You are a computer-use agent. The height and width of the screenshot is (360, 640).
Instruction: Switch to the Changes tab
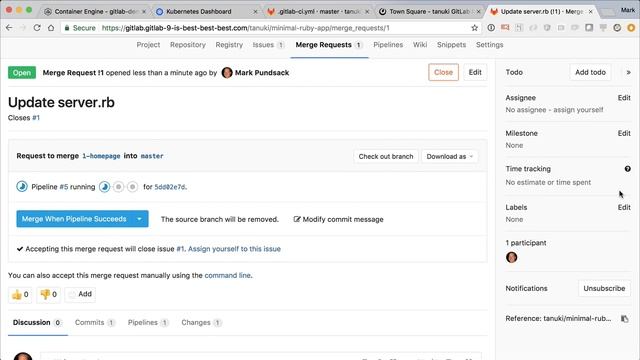201,322
